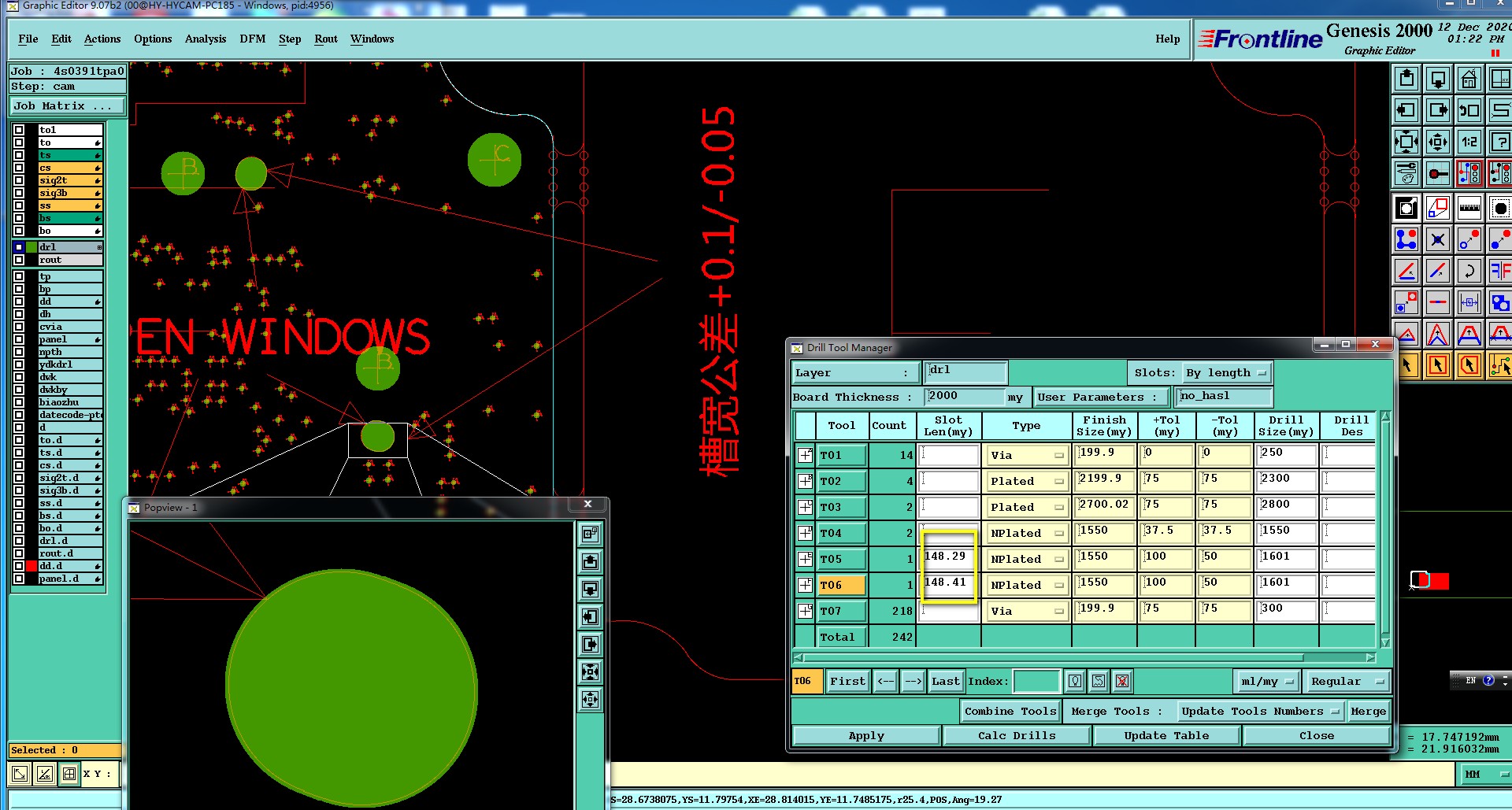Viewport: 1512px width, 810px height.
Task: Open the Help menu
Action: tap(1168, 39)
